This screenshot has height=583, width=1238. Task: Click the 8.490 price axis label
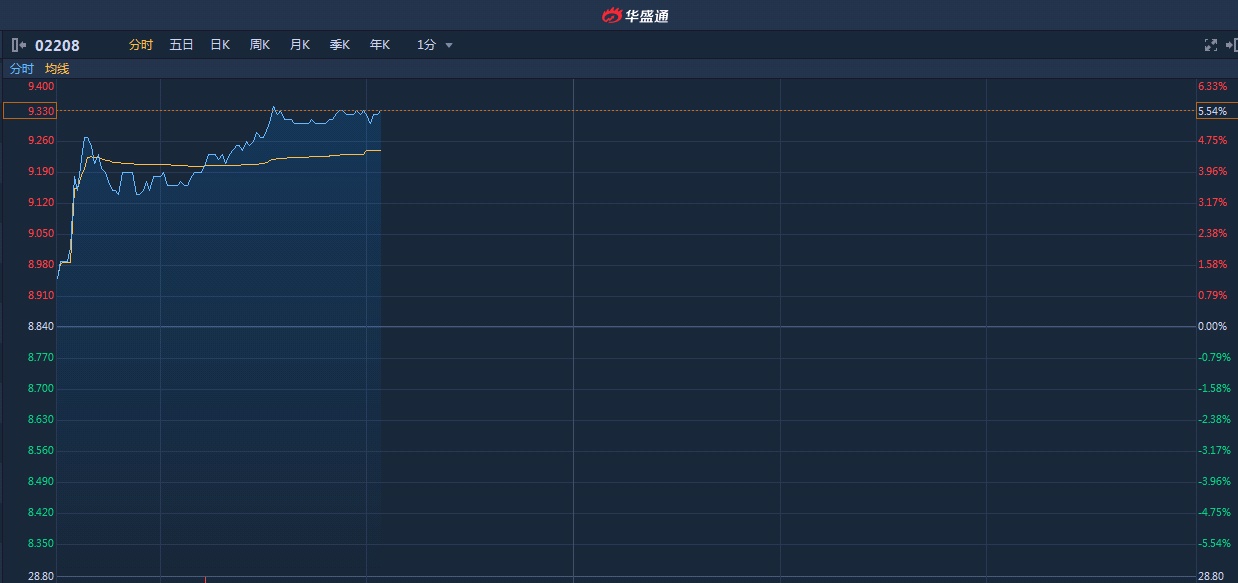[x=41, y=481]
